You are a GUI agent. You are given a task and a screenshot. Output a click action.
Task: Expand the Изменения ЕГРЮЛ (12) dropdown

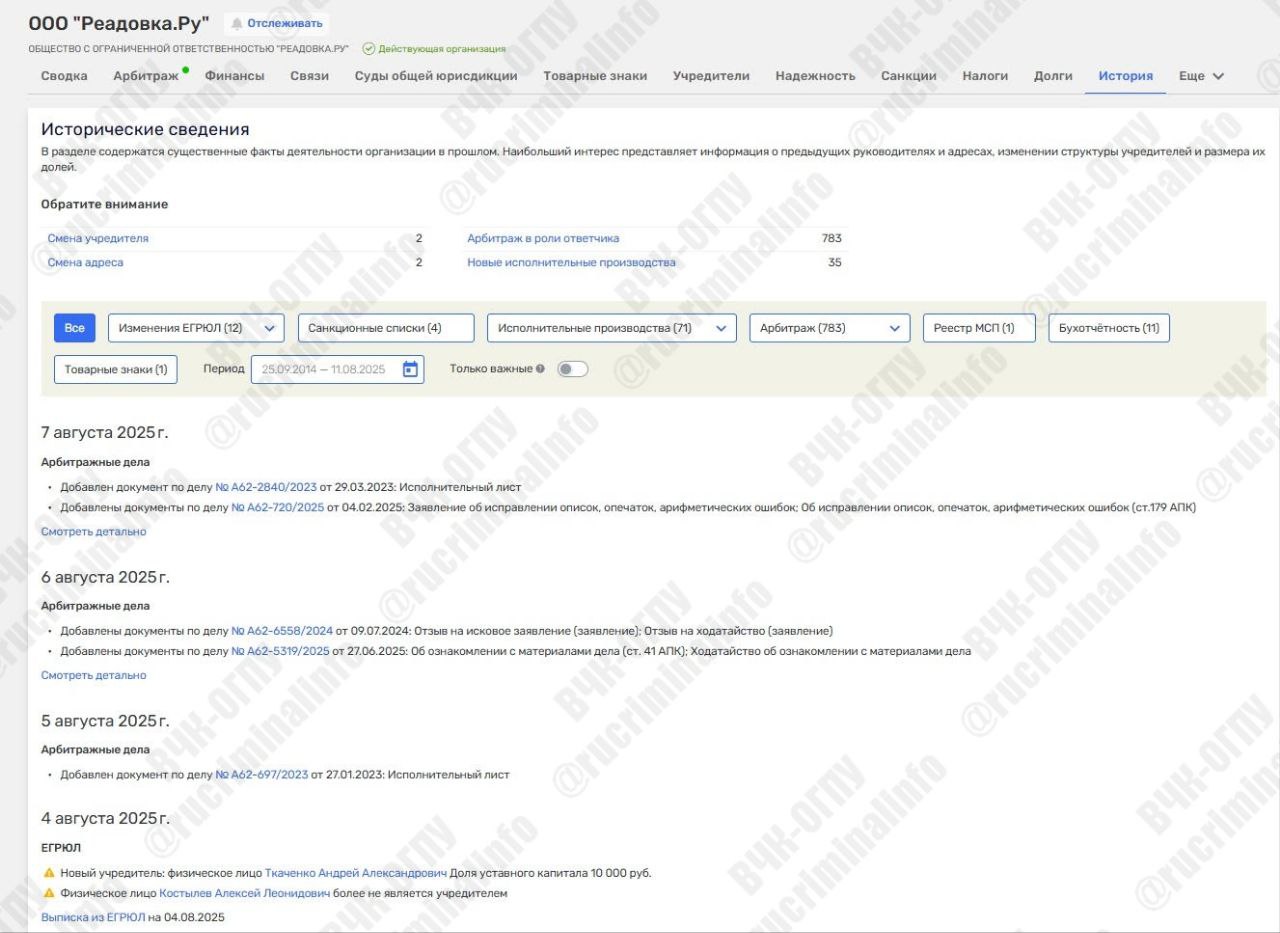coord(268,328)
